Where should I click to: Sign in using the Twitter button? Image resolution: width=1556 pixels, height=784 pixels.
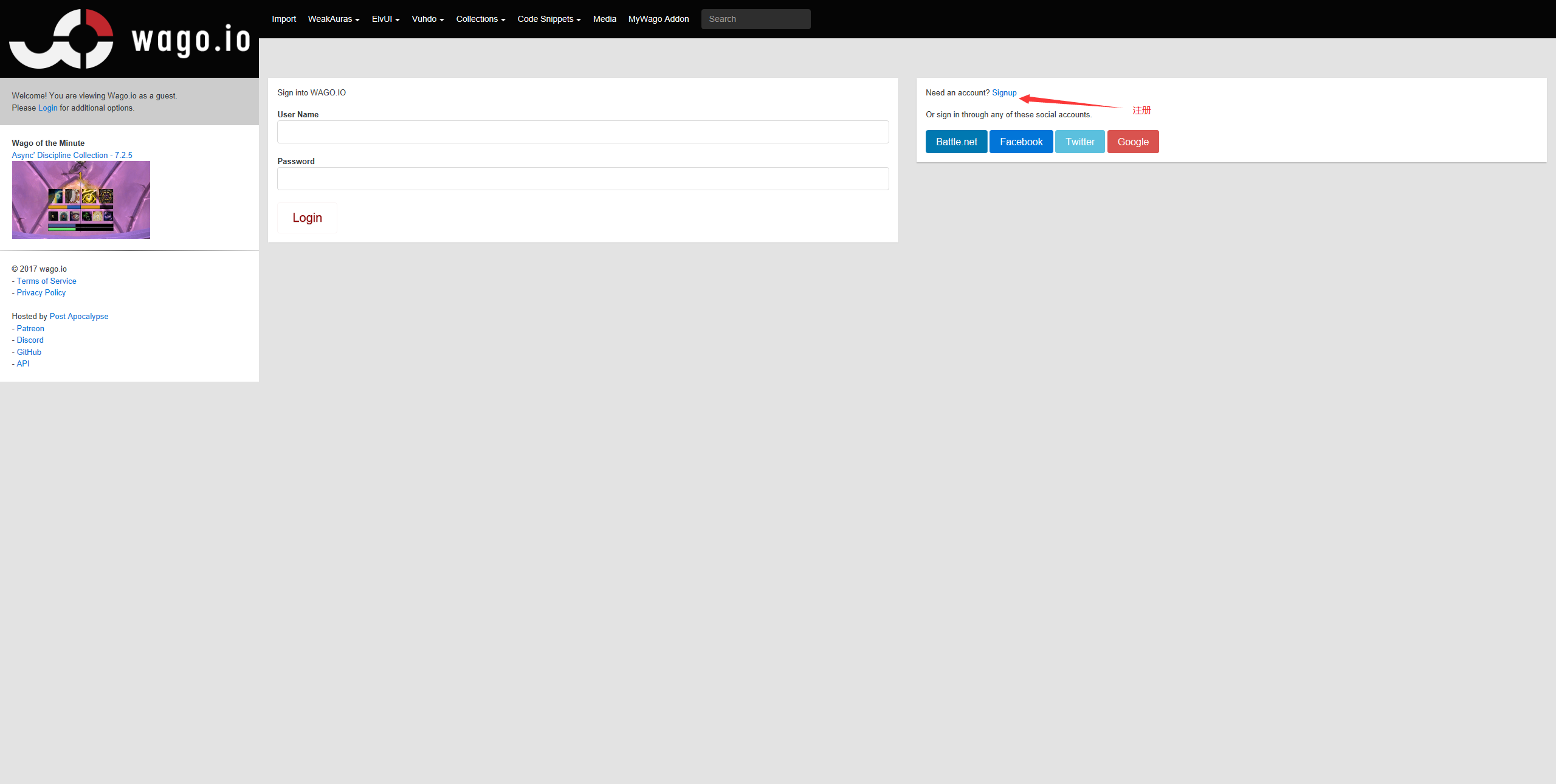pyautogui.click(x=1079, y=142)
